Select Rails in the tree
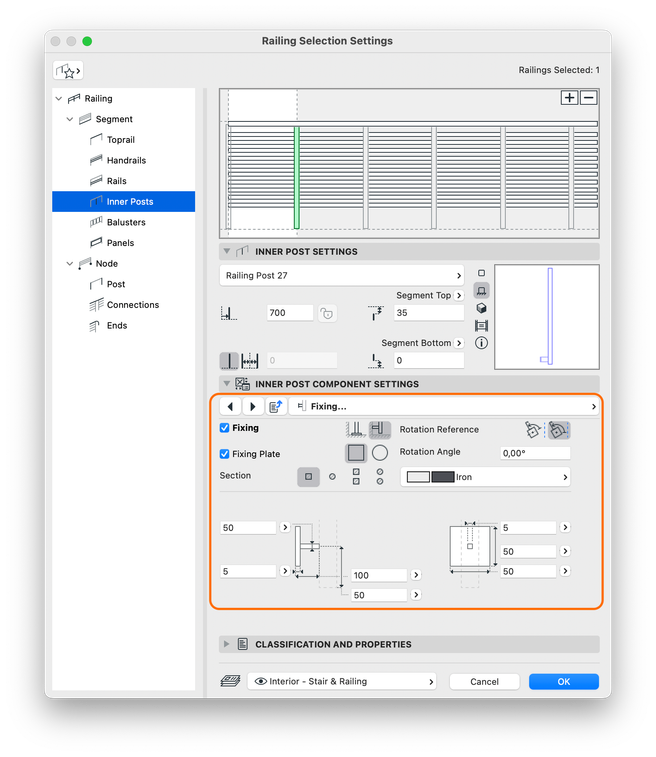Image resolution: width=656 pixels, height=757 pixels. pyautogui.click(x=117, y=182)
